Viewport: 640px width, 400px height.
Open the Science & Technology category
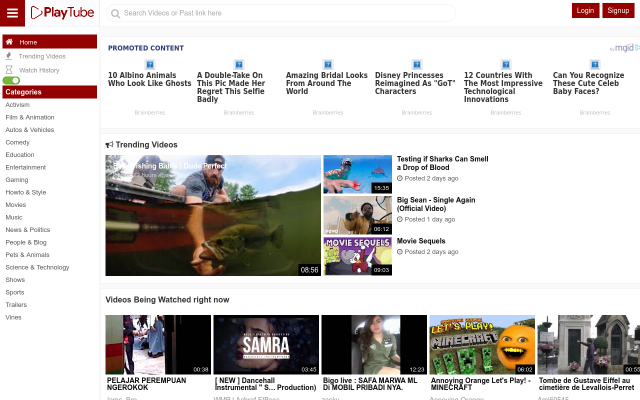click(37, 267)
